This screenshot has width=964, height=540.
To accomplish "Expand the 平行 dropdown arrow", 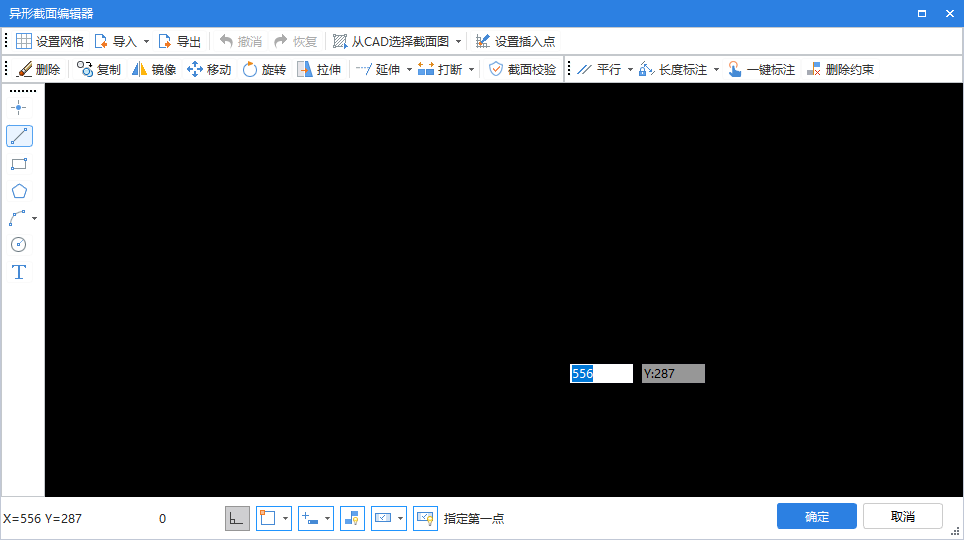I will point(630,69).
